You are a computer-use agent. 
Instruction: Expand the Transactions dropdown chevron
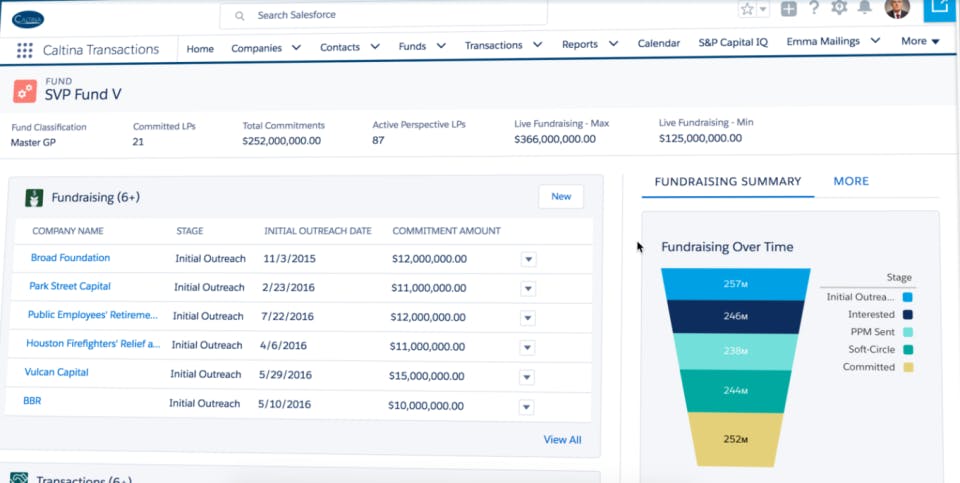pos(538,44)
